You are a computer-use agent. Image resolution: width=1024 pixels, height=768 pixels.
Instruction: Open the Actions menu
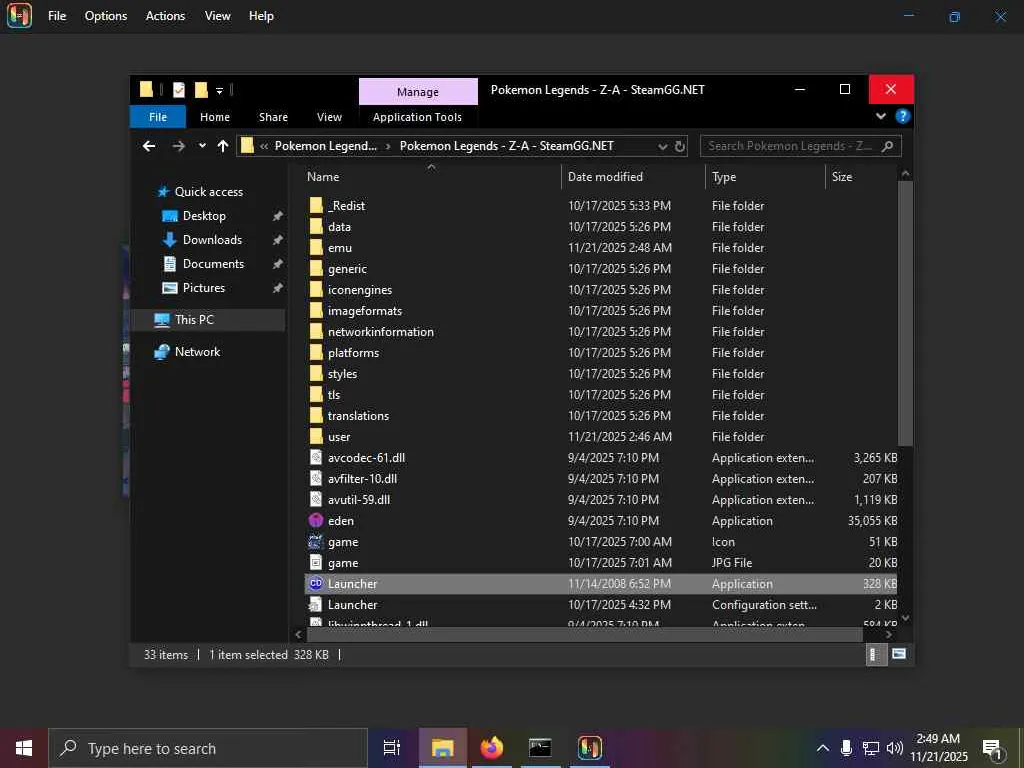pyautogui.click(x=165, y=16)
